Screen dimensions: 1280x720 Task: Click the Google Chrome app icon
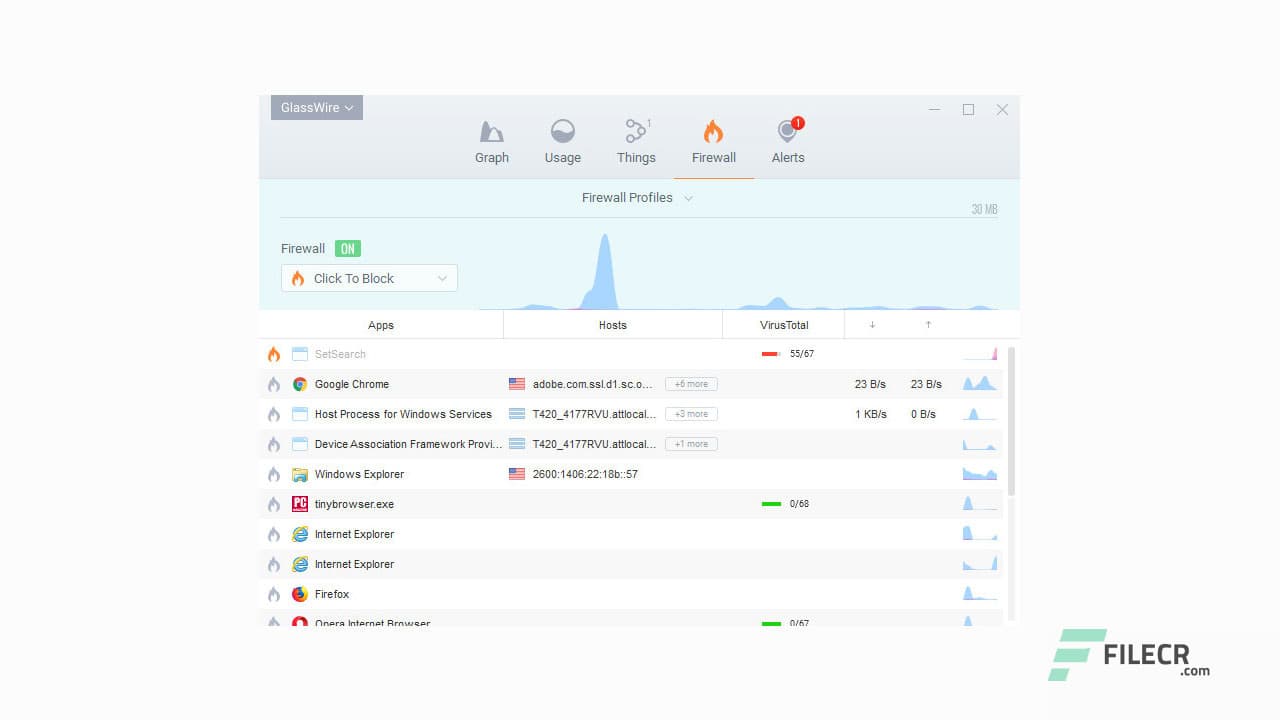click(299, 384)
